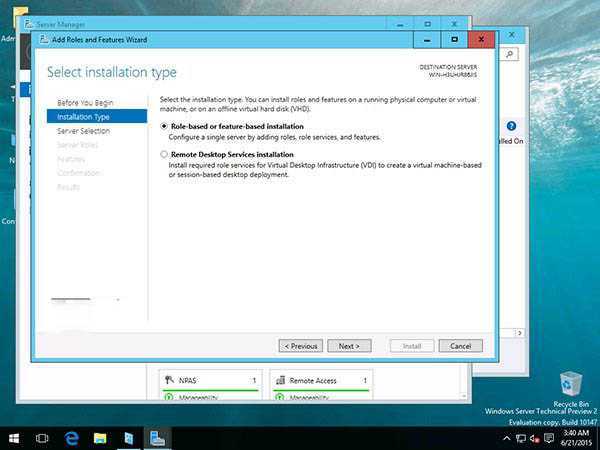Click Remote Access role icon in Server Manager
The width and height of the screenshot is (600, 450).
pos(280,380)
